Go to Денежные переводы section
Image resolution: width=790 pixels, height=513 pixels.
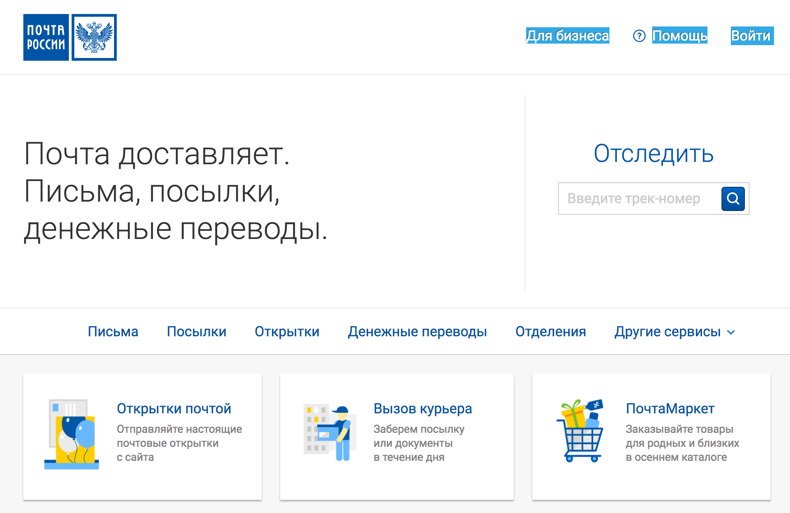click(417, 332)
